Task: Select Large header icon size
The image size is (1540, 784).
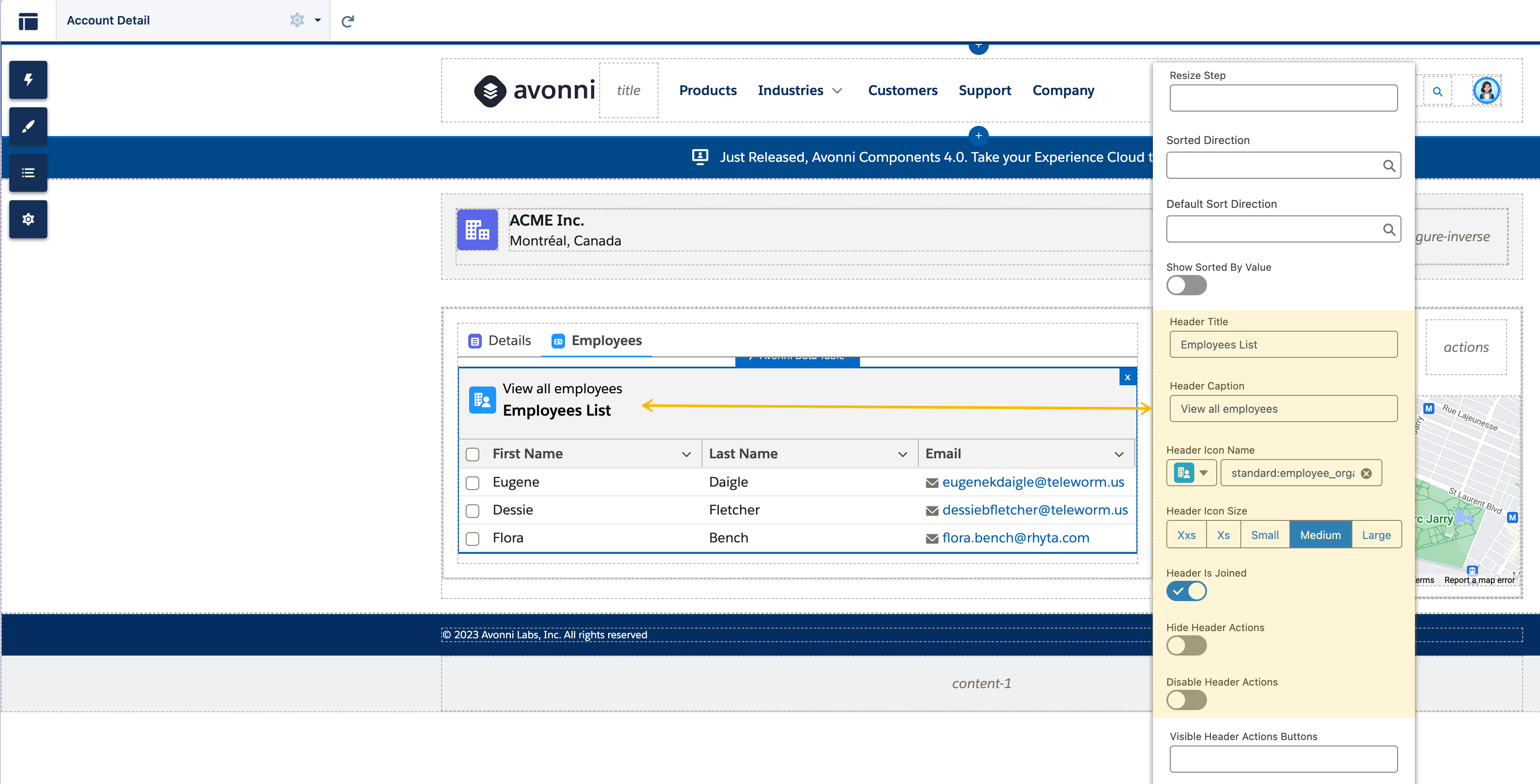Action: point(1376,535)
